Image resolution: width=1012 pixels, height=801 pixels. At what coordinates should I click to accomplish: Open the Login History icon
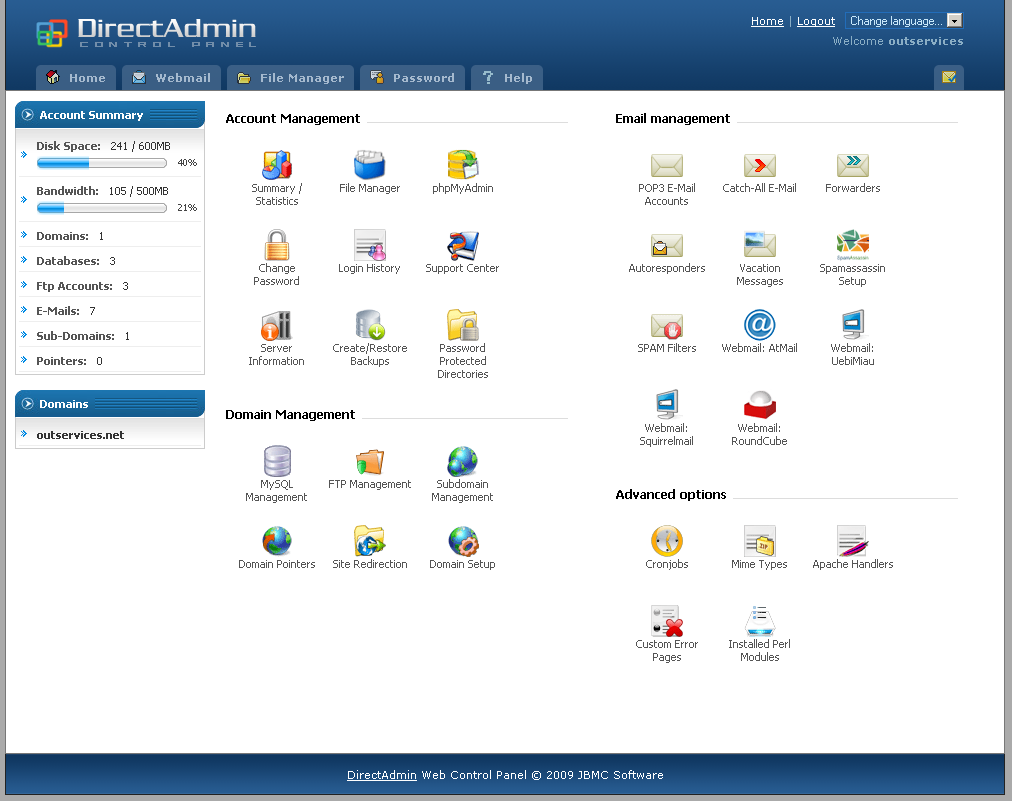[x=370, y=245]
